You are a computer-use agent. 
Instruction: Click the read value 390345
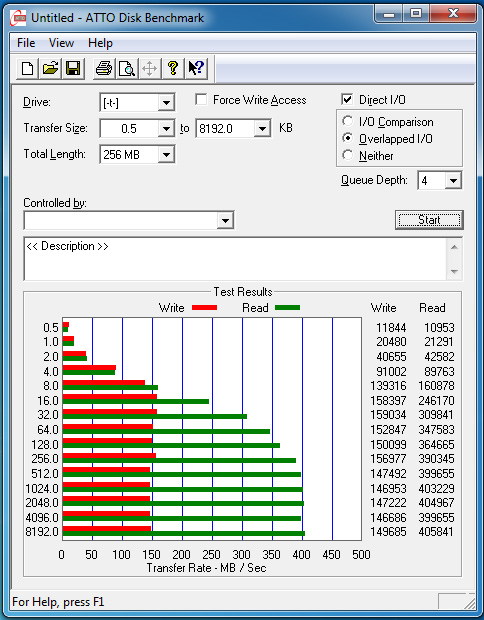click(437, 459)
